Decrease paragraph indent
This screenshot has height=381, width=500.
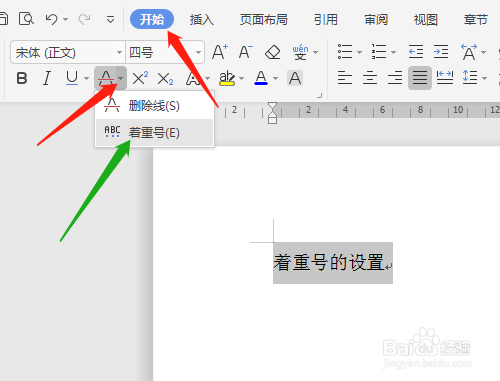[416, 52]
